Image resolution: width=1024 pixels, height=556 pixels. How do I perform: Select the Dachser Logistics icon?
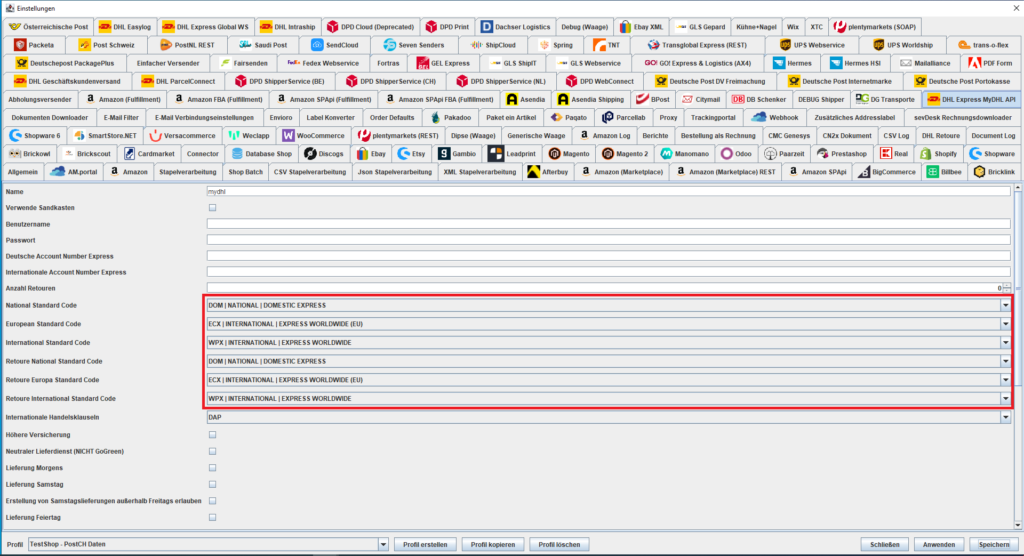point(487,27)
